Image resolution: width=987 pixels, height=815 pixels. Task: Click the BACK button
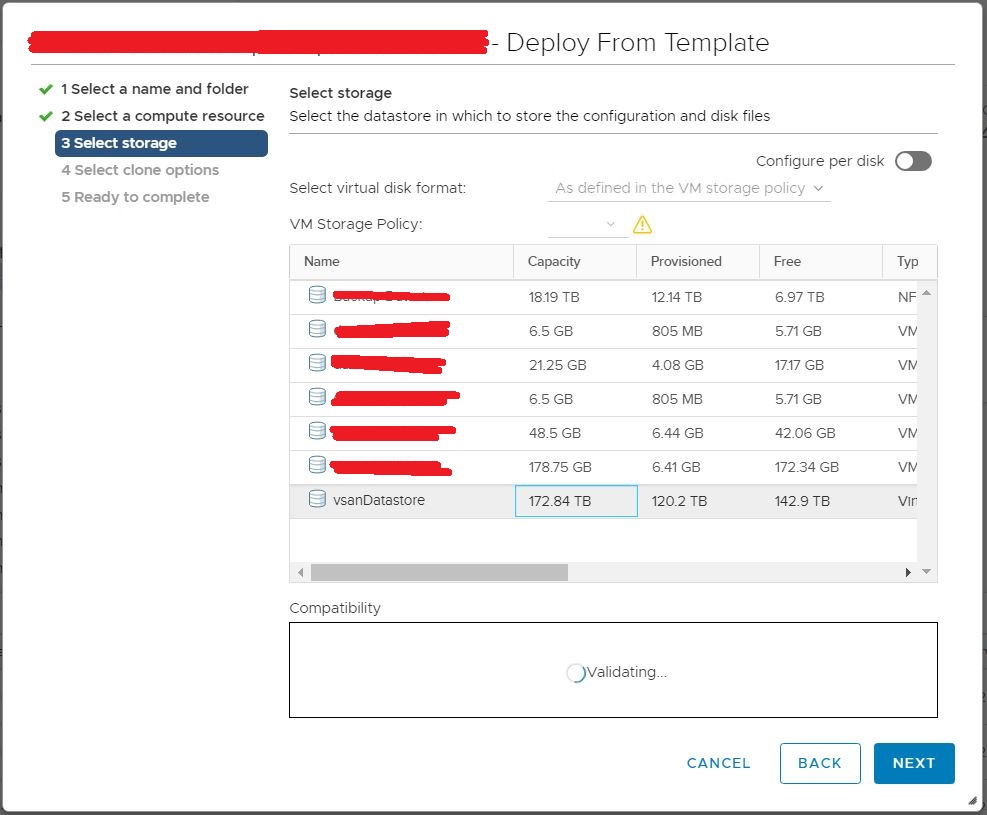(820, 762)
